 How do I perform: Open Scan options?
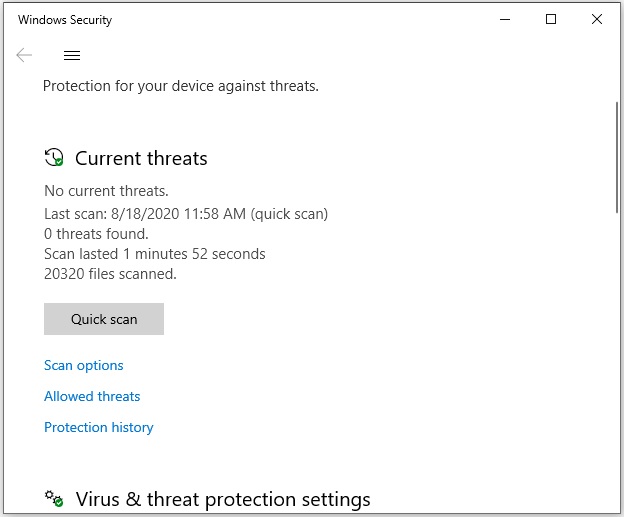coord(84,365)
